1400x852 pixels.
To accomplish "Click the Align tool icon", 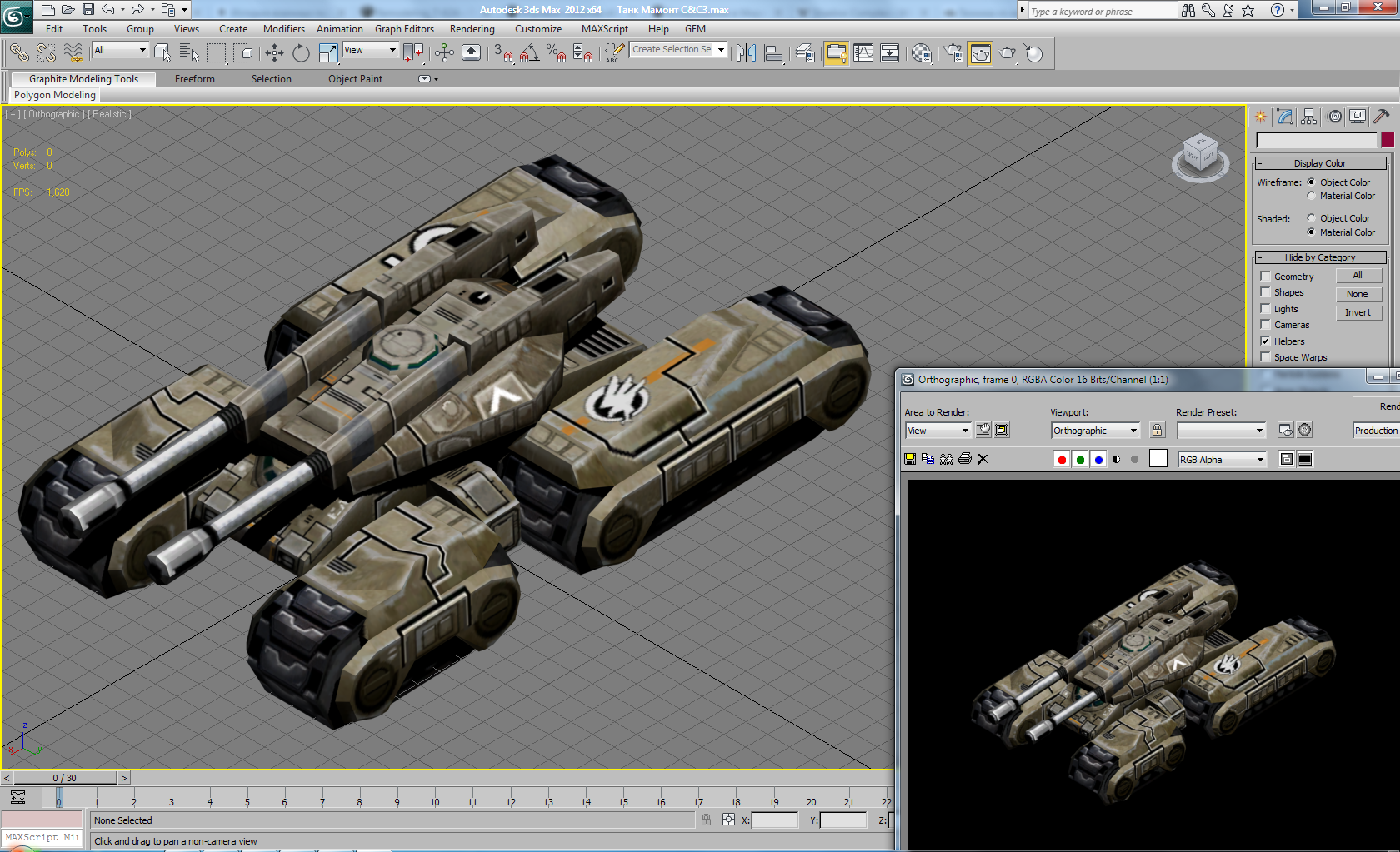I will pyautogui.click(x=773, y=53).
